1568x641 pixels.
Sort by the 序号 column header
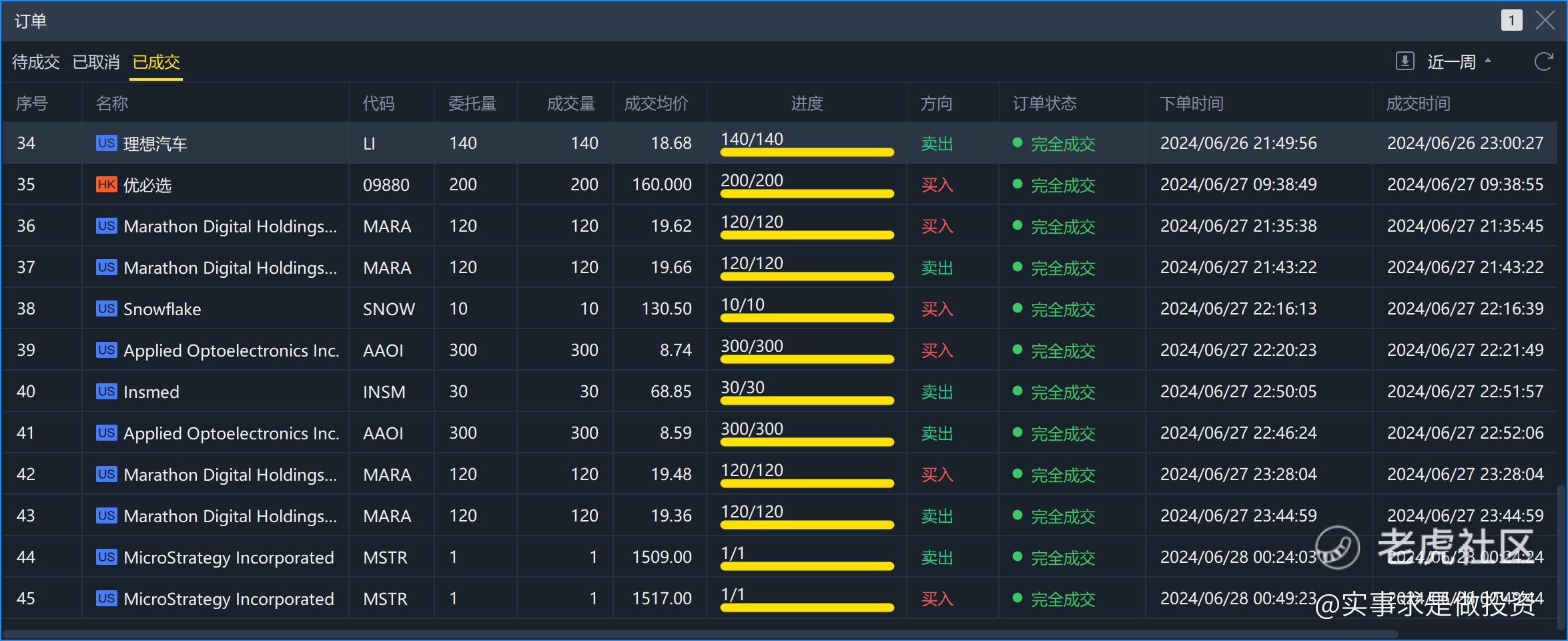32,103
